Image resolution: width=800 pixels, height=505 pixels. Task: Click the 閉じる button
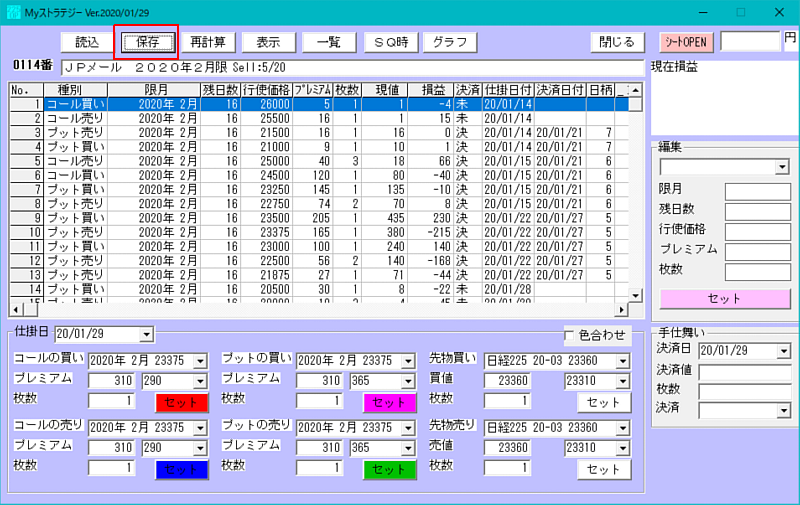pos(617,42)
